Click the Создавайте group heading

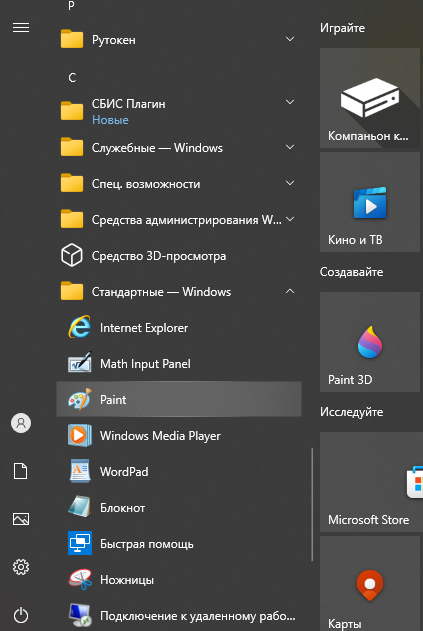351,272
